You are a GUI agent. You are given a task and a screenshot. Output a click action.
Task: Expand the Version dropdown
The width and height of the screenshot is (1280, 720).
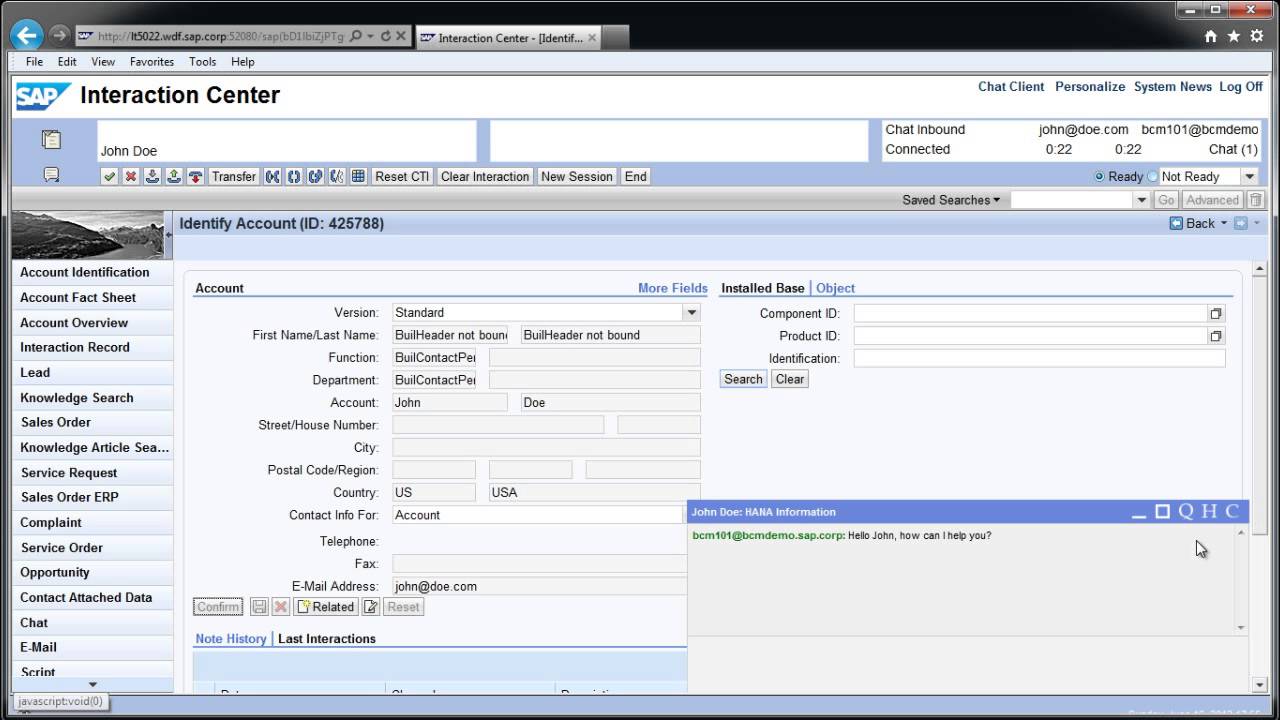point(691,312)
